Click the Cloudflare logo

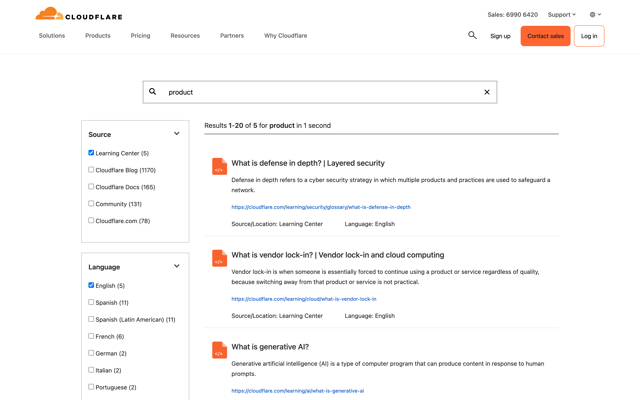click(79, 14)
